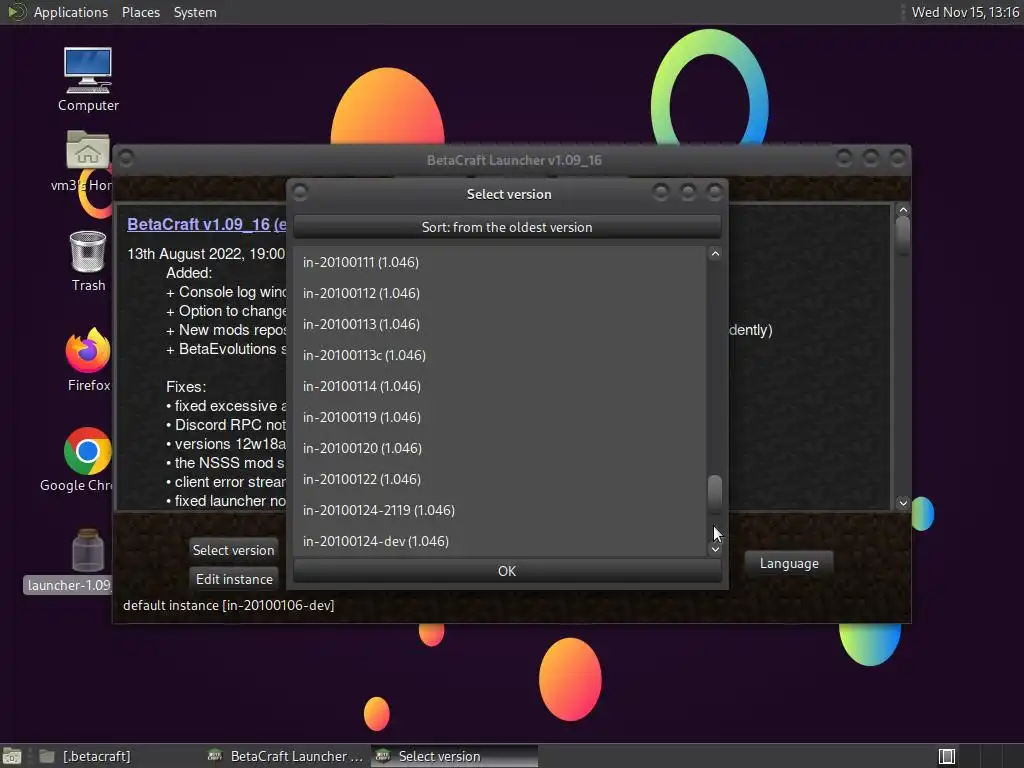Click changelog scrollbar up arrow in launcher
Viewport: 1024px width, 768px height.
click(903, 210)
